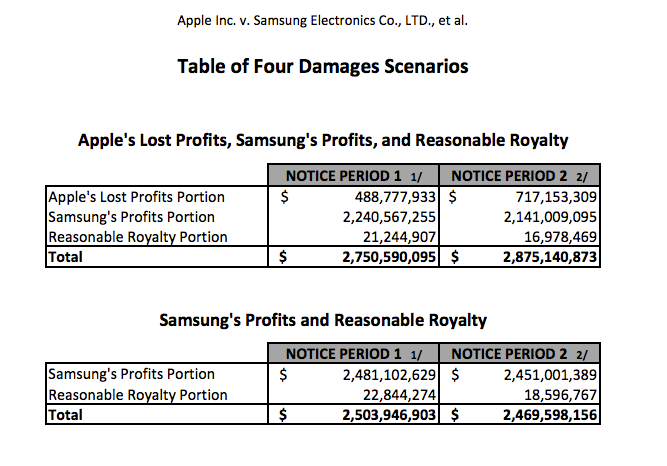Image resolution: width=667 pixels, height=466 pixels.
Task: Click the Apple Inc. v. Samsung case caption
Action: pyautogui.click(x=324, y=19)
